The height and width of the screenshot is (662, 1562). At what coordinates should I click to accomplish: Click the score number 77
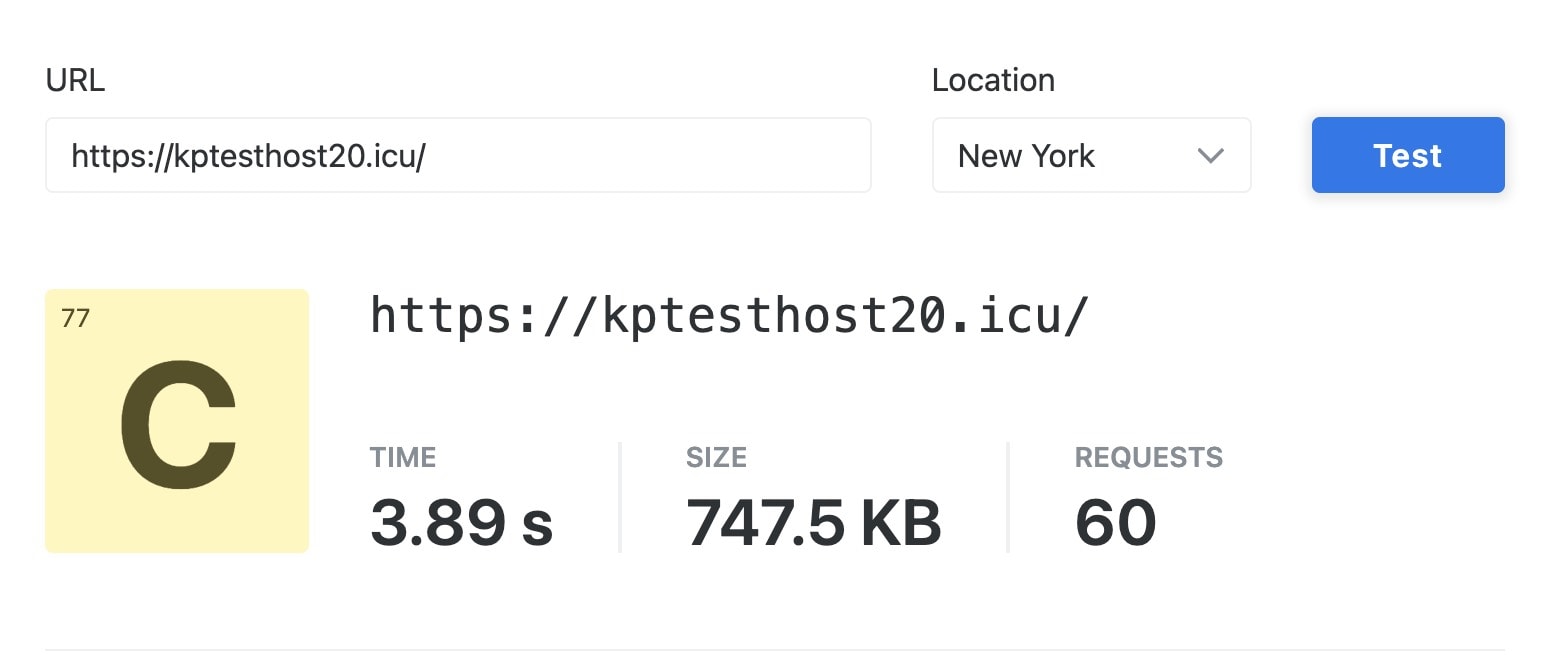click(x=75, y=319)
